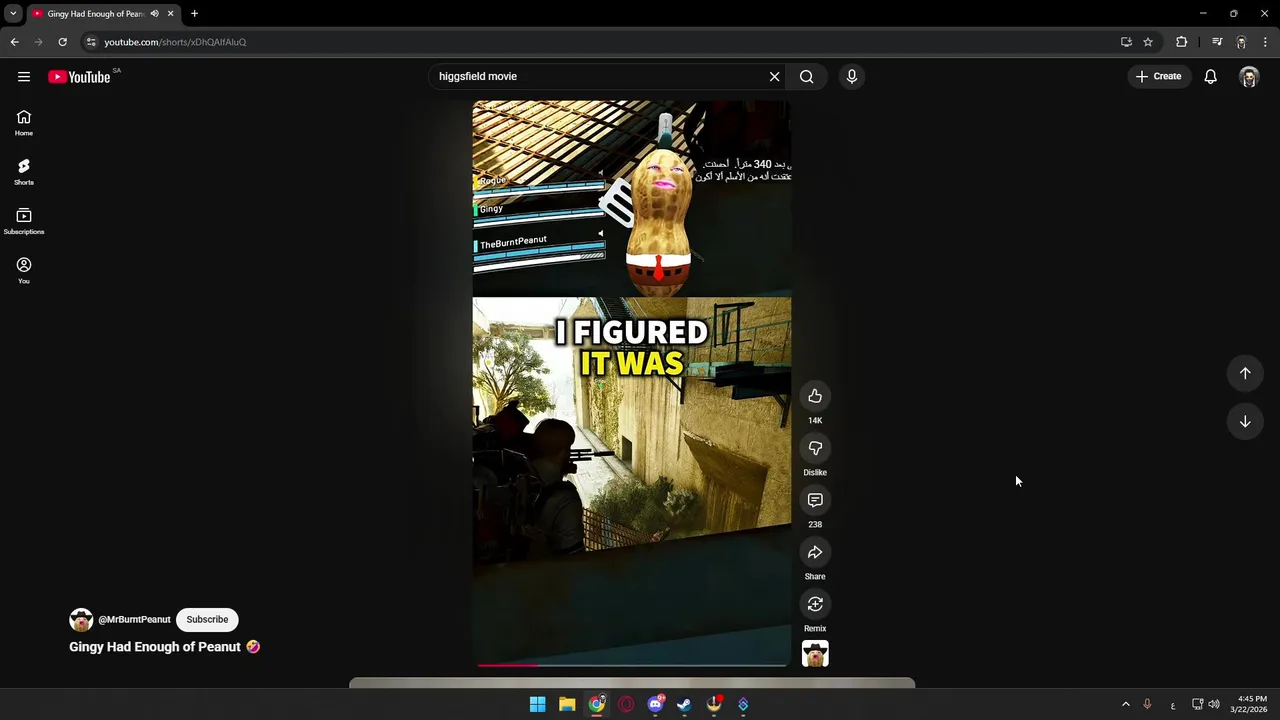Bookmark this page with the star
This screenshot has width=1280, height=720.
point(1148,42)
